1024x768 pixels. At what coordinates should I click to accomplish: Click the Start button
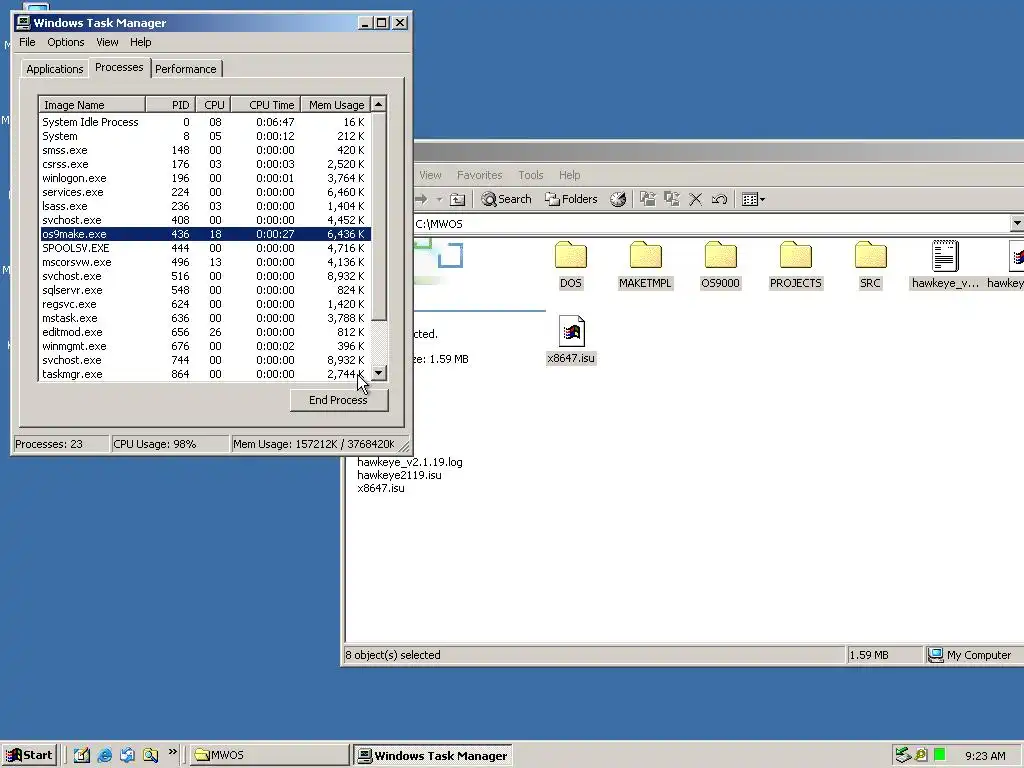tap(29, 755)
